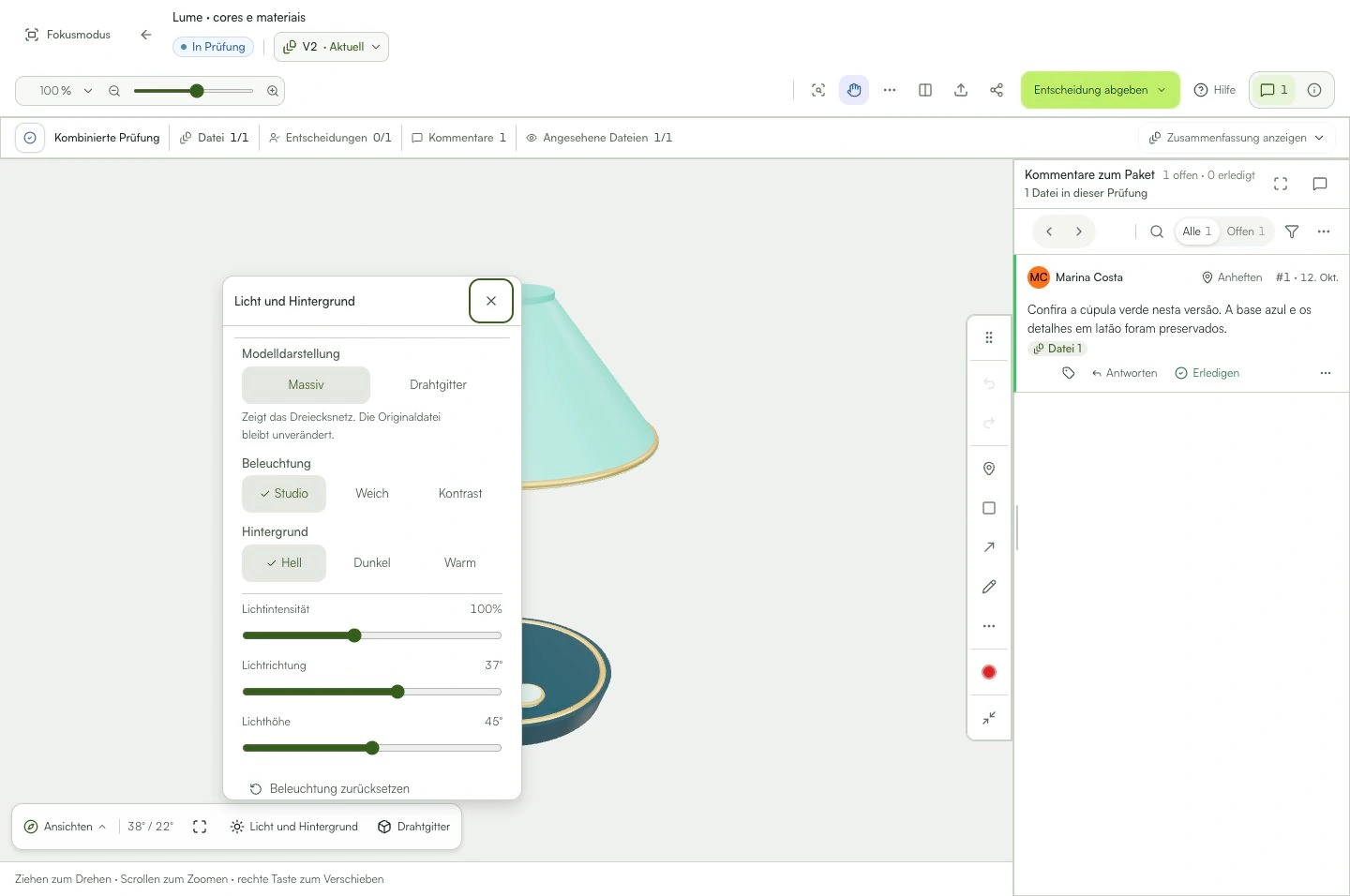Open the Entscheidungen 0/1 tab
Screen dimensions: 1350x896
point(330,138)
